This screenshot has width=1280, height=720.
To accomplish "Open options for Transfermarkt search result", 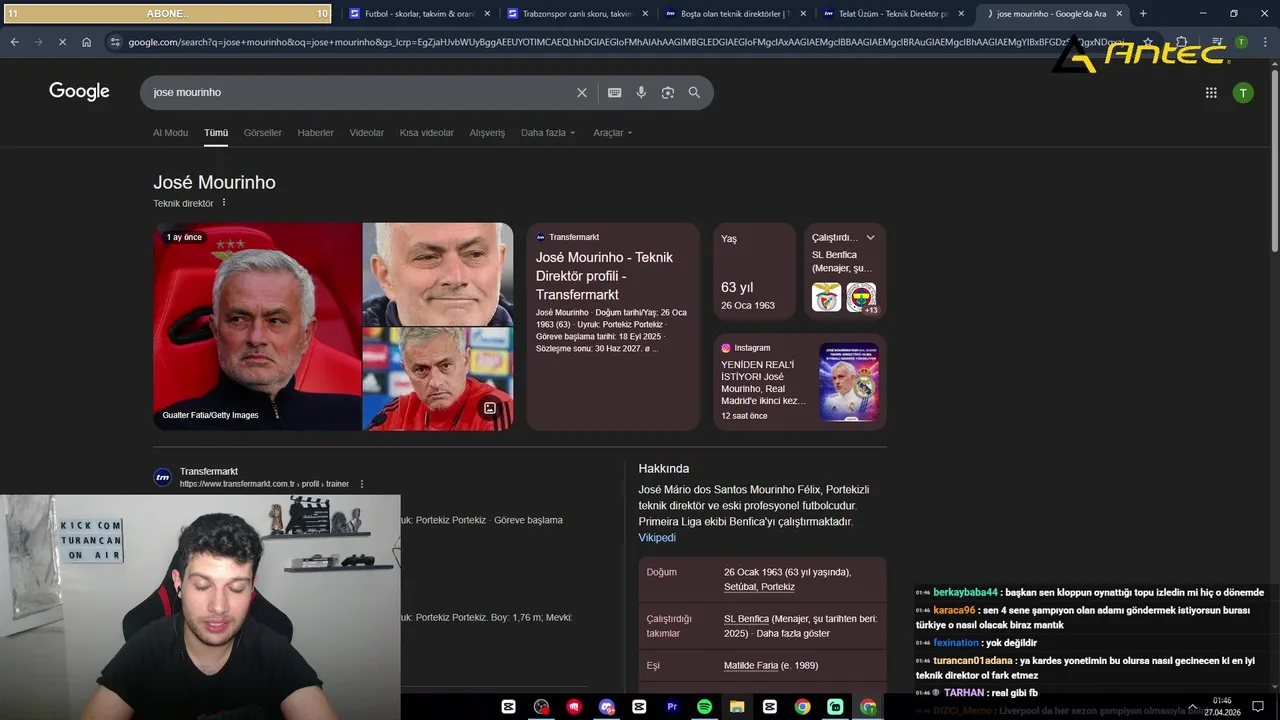I will coord(362,484).
